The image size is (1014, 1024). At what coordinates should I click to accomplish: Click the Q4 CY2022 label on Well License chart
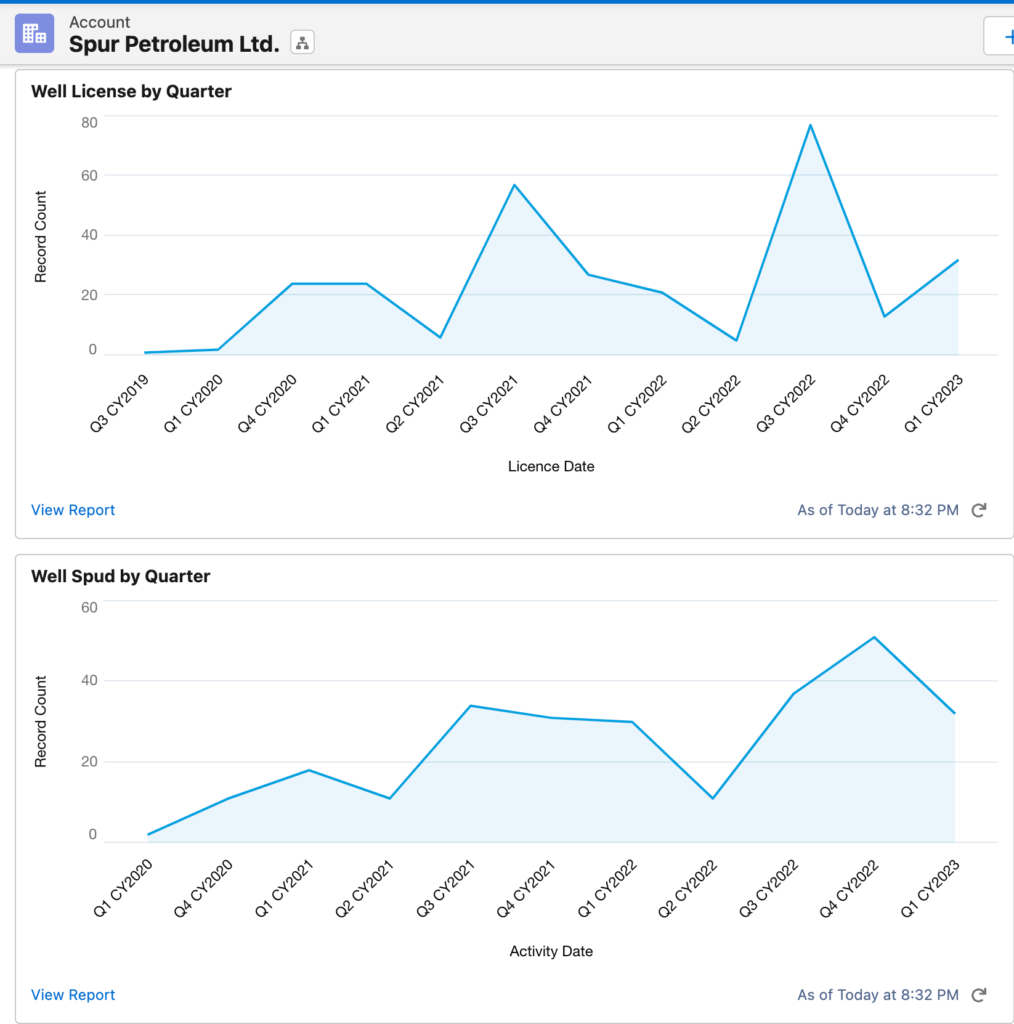(859, 404)
